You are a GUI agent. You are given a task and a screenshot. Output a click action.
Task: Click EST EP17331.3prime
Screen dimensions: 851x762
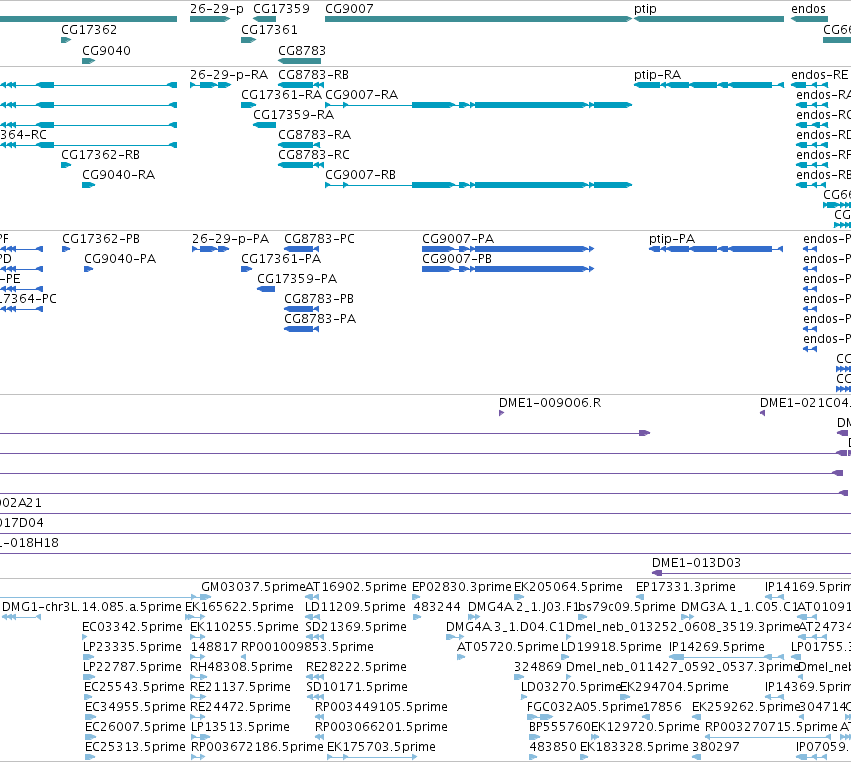tap(685, 587)
